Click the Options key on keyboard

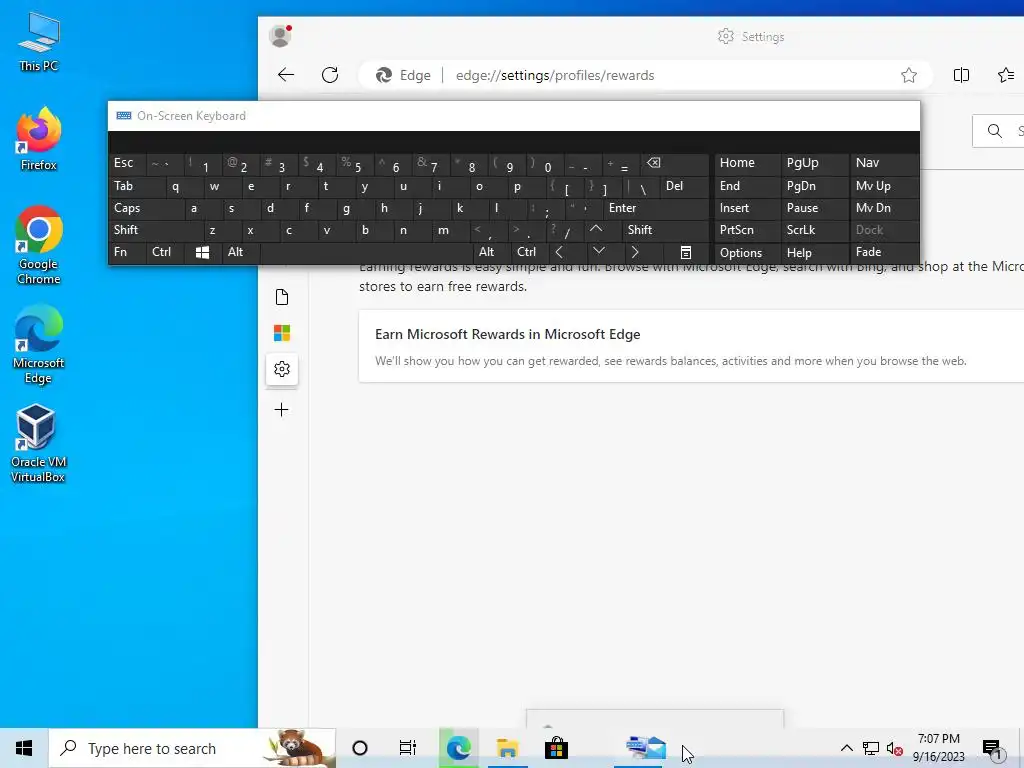pos(747,253)
